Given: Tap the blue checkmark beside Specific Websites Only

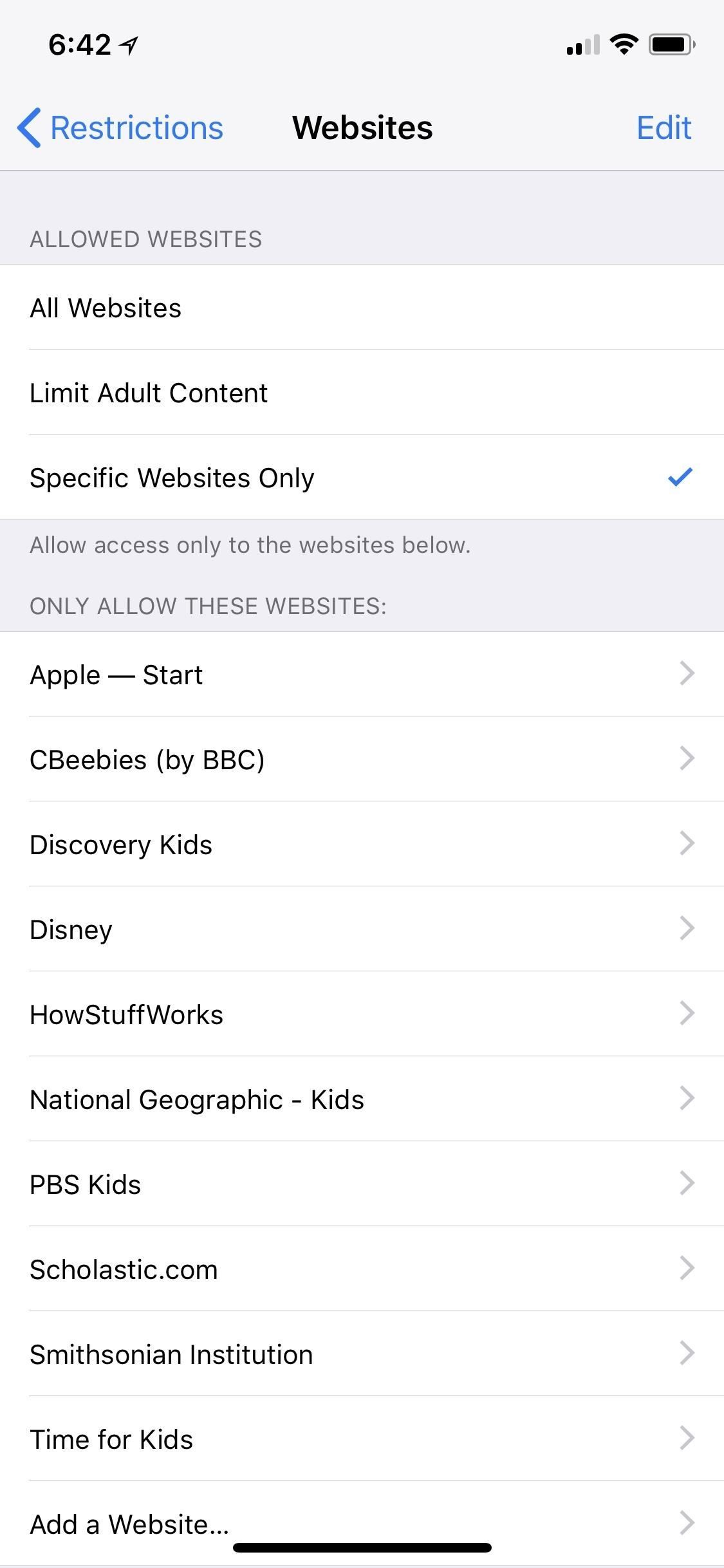Looking at the screenshot, I should point(680,477).
